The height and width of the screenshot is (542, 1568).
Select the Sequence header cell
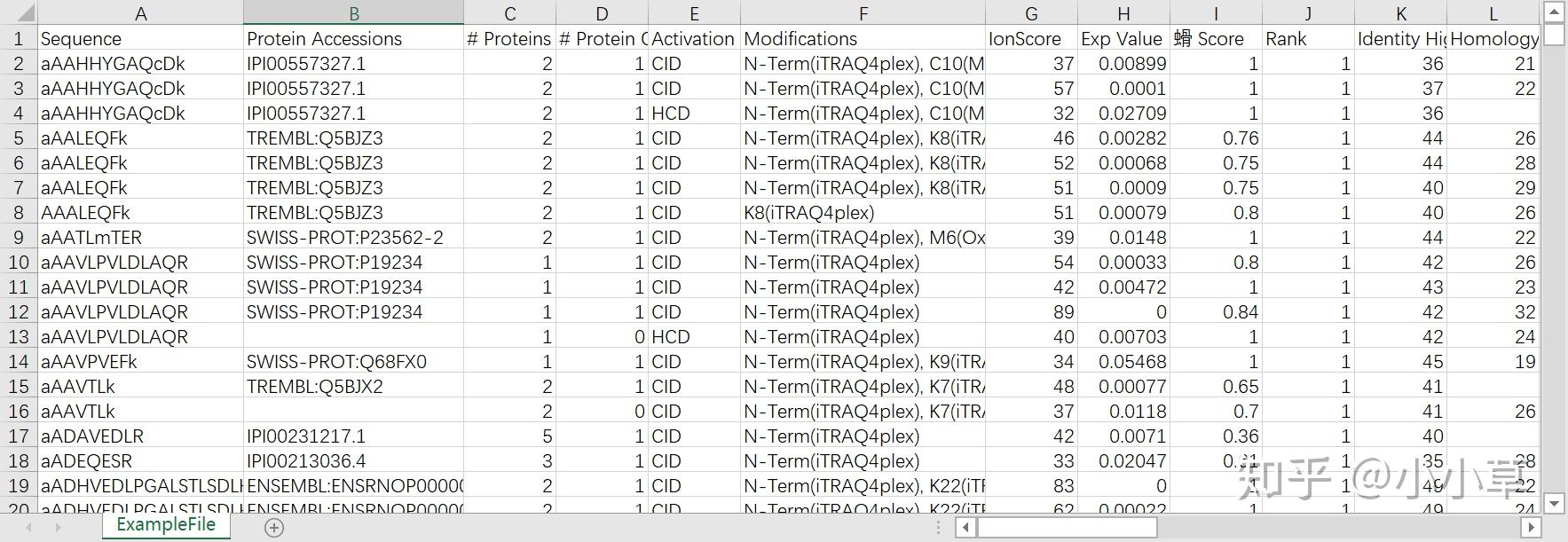coord(140,39)
